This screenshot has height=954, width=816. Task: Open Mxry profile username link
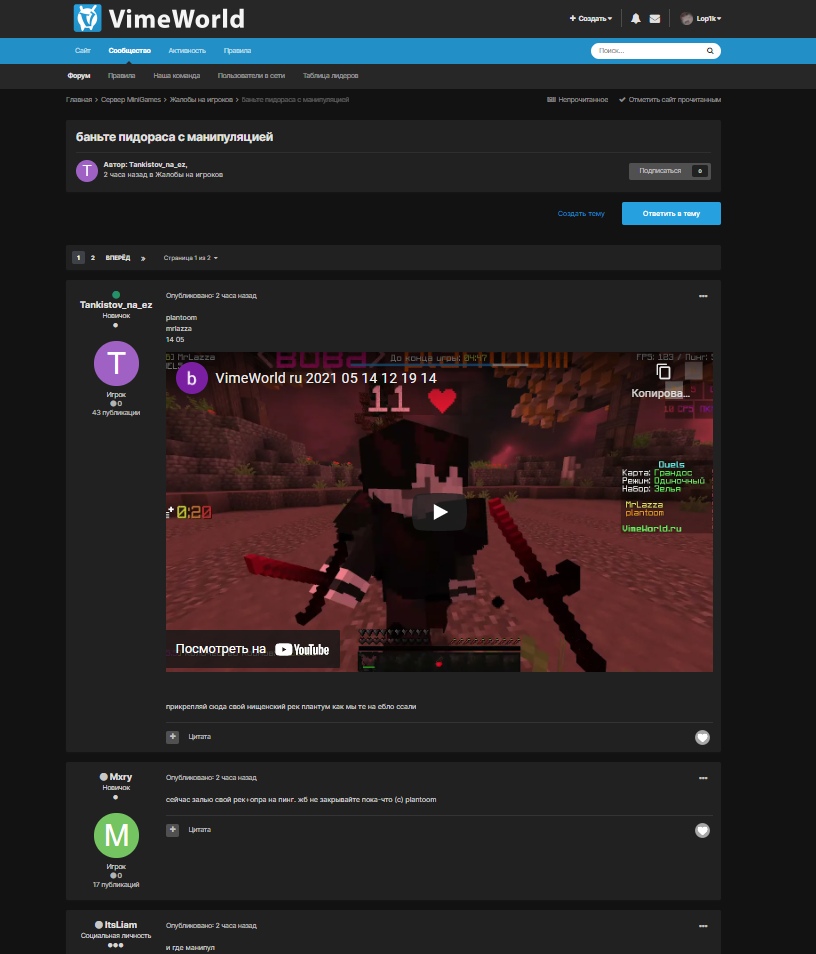(120, 777)
